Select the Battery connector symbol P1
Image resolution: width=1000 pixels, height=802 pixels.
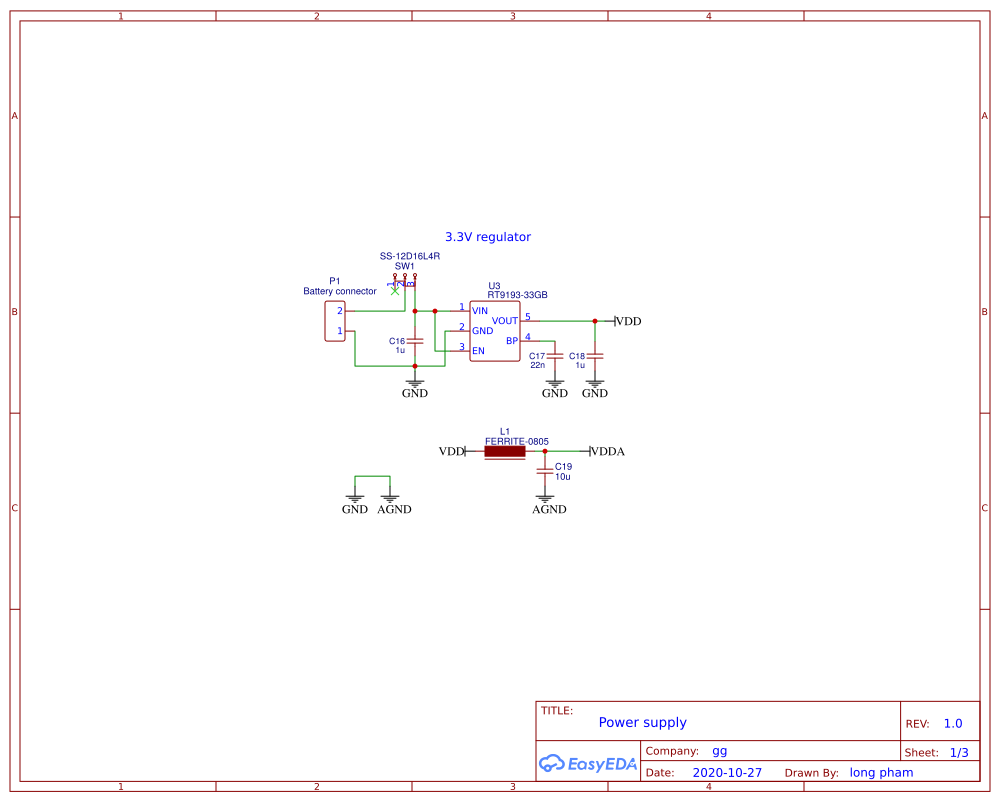click(x=335, y=320)
